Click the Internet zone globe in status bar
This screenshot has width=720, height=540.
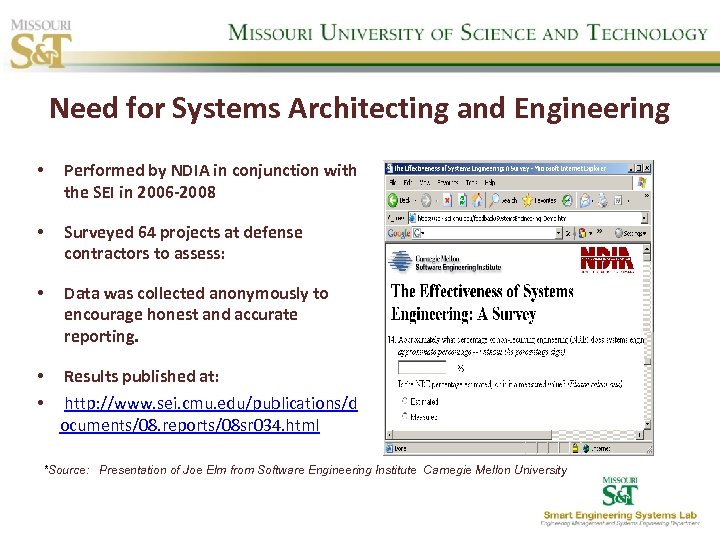pos(586,448)
